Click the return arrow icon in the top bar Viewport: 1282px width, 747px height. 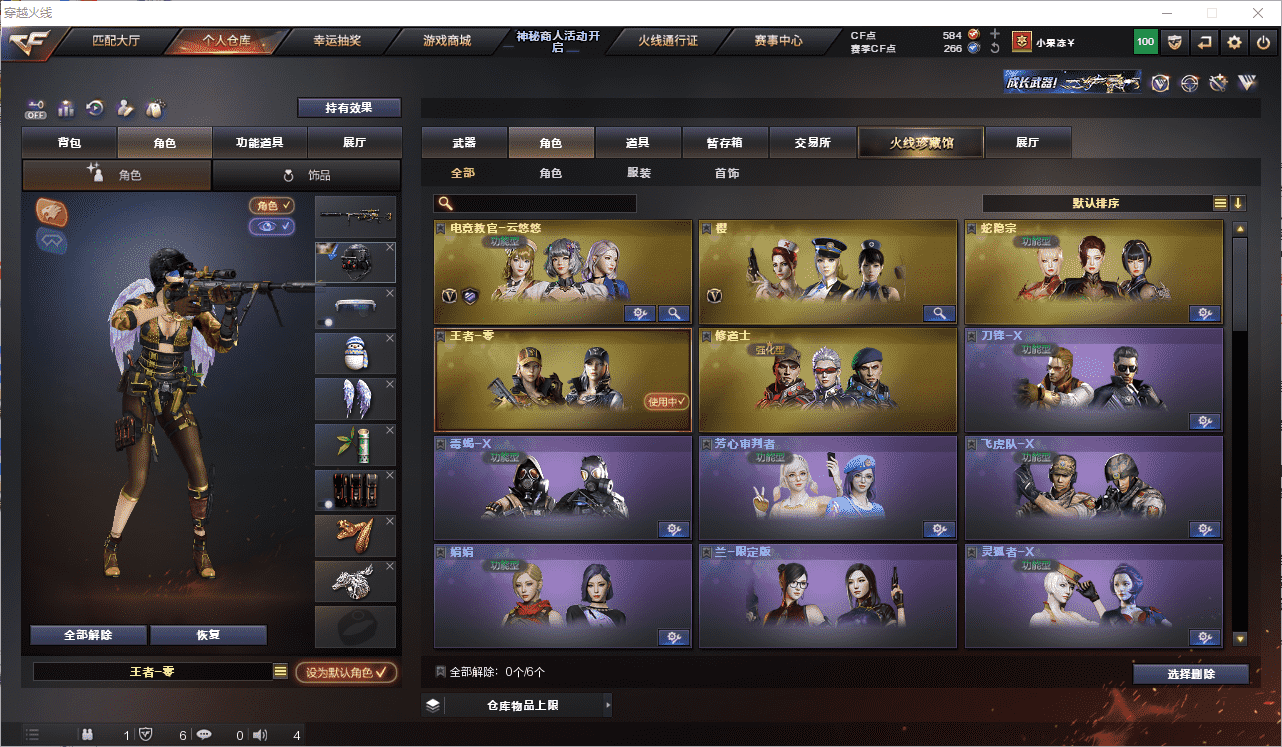(1205, 42)
